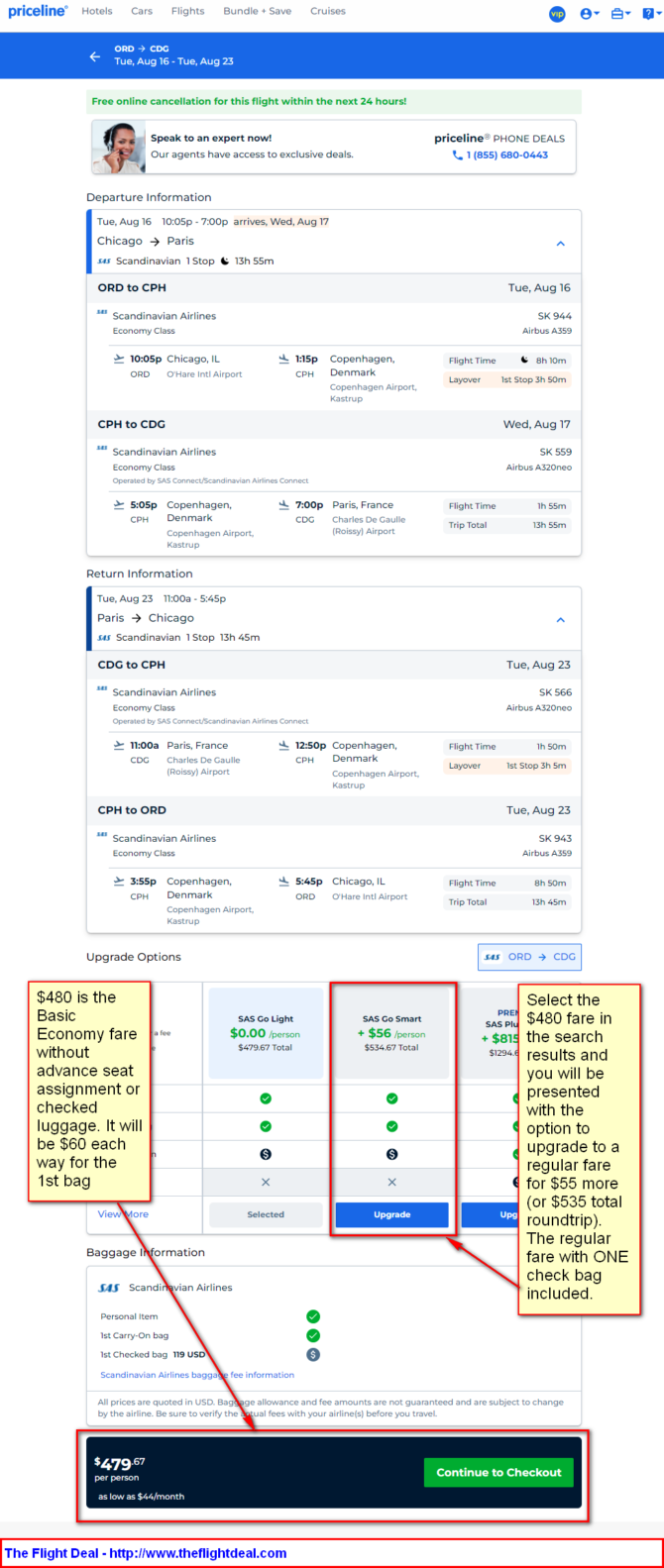The image size is (664, 1568).
Task: Click the Selected button under SAS Go Light
Action: (266, 1214)
